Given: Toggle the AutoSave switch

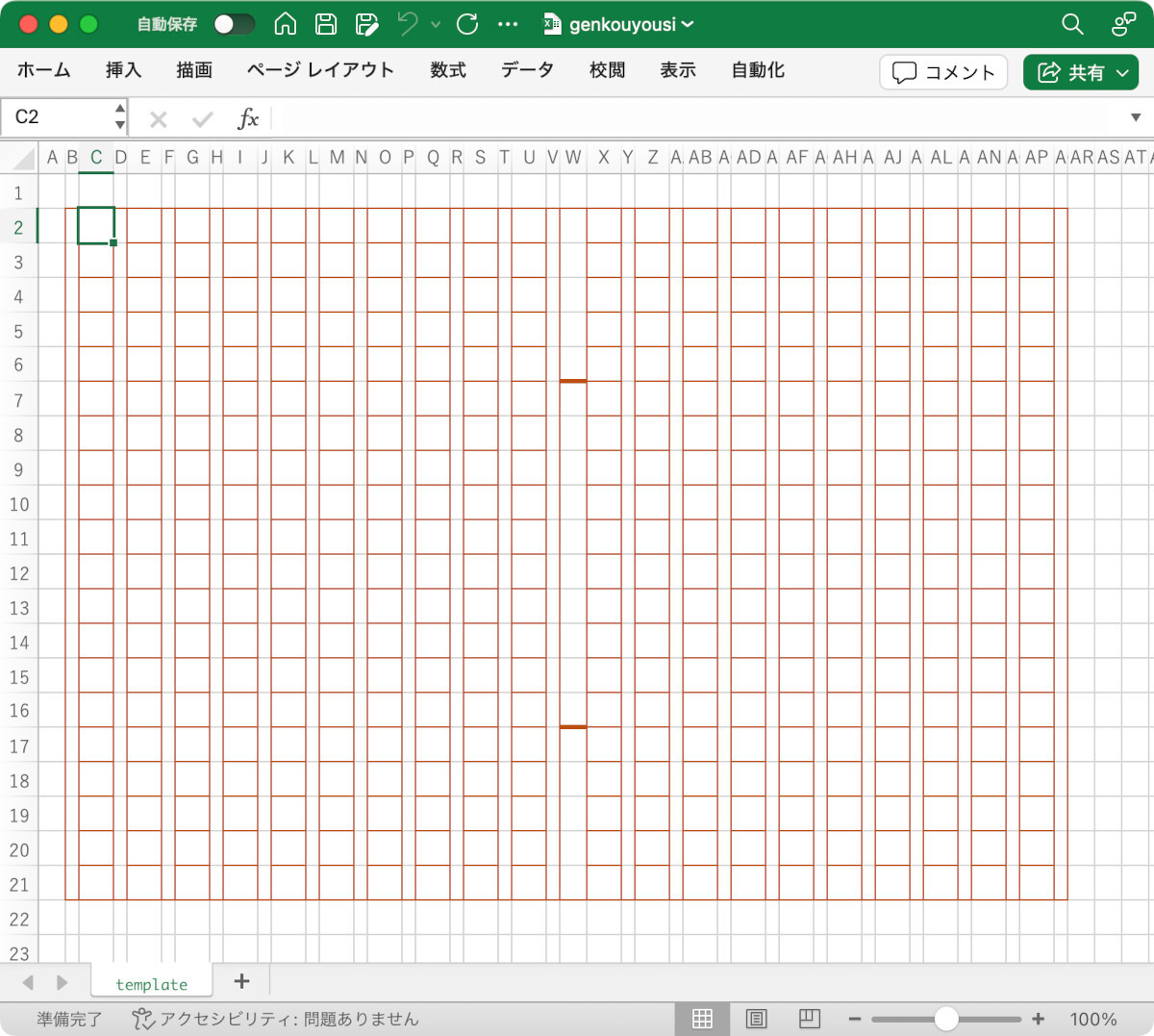Looking at the screenshot, I should 234,24.
